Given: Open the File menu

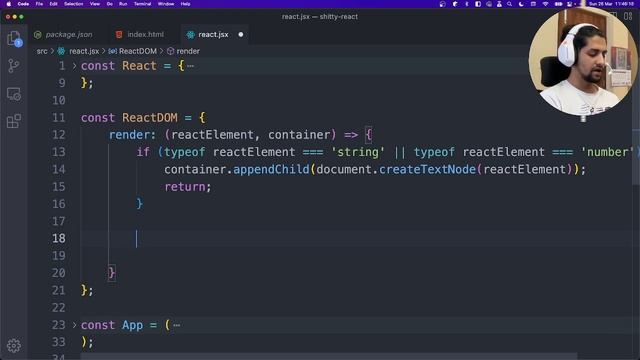Looking at the screenshot, I should point(39,4).
